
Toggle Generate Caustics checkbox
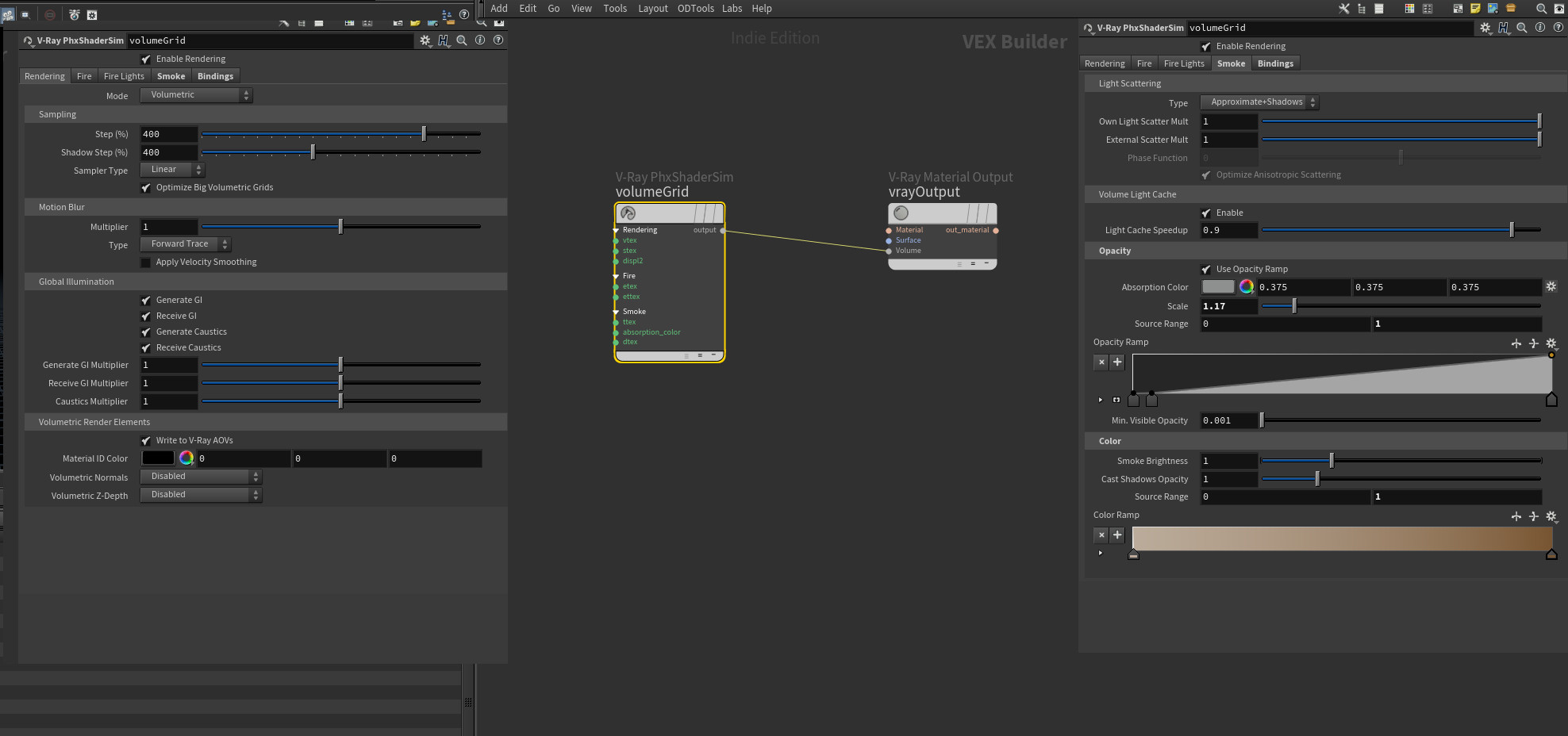(x=146, y=332)
